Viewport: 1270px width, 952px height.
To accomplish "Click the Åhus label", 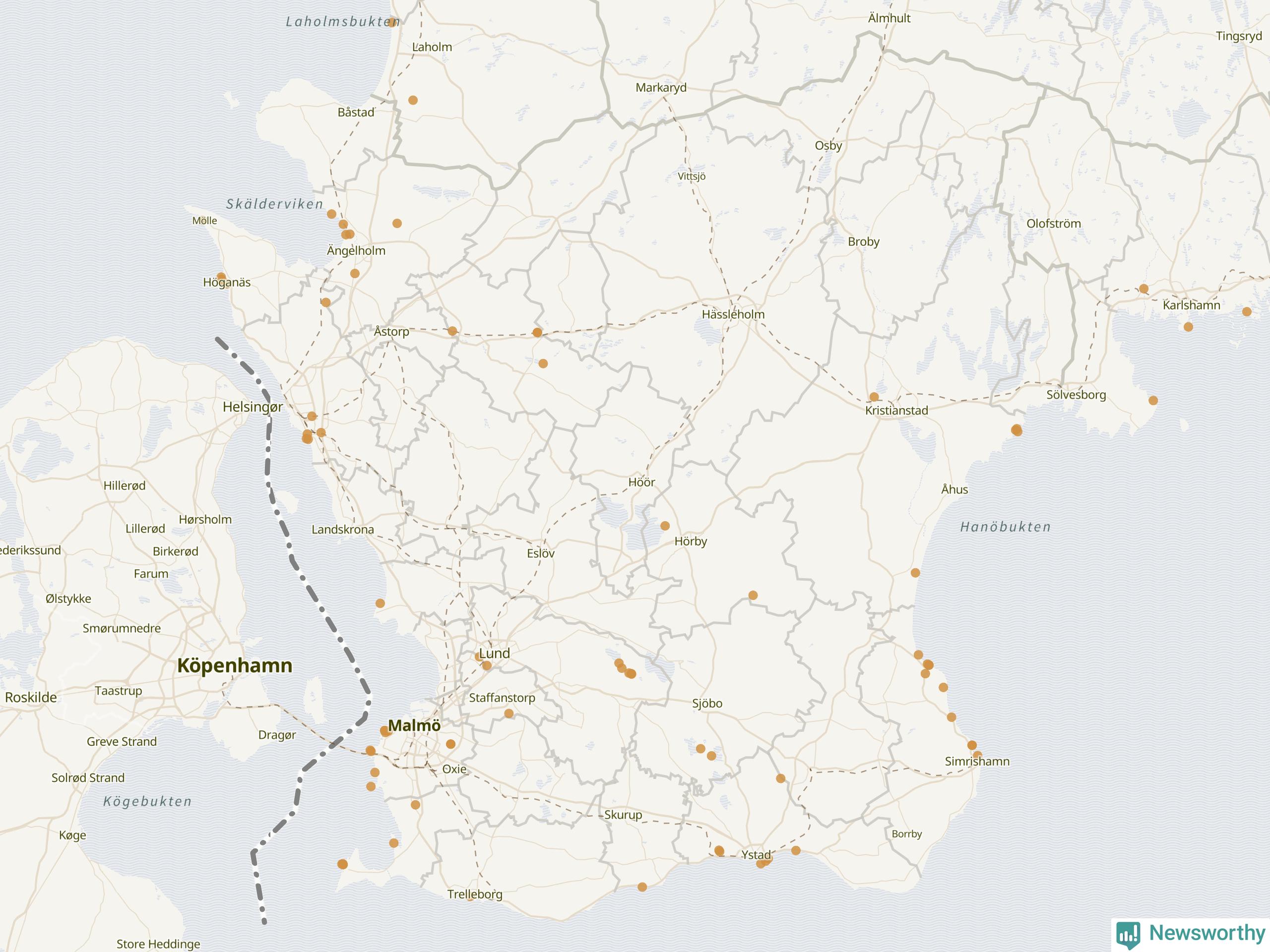I will coord(955,489).
